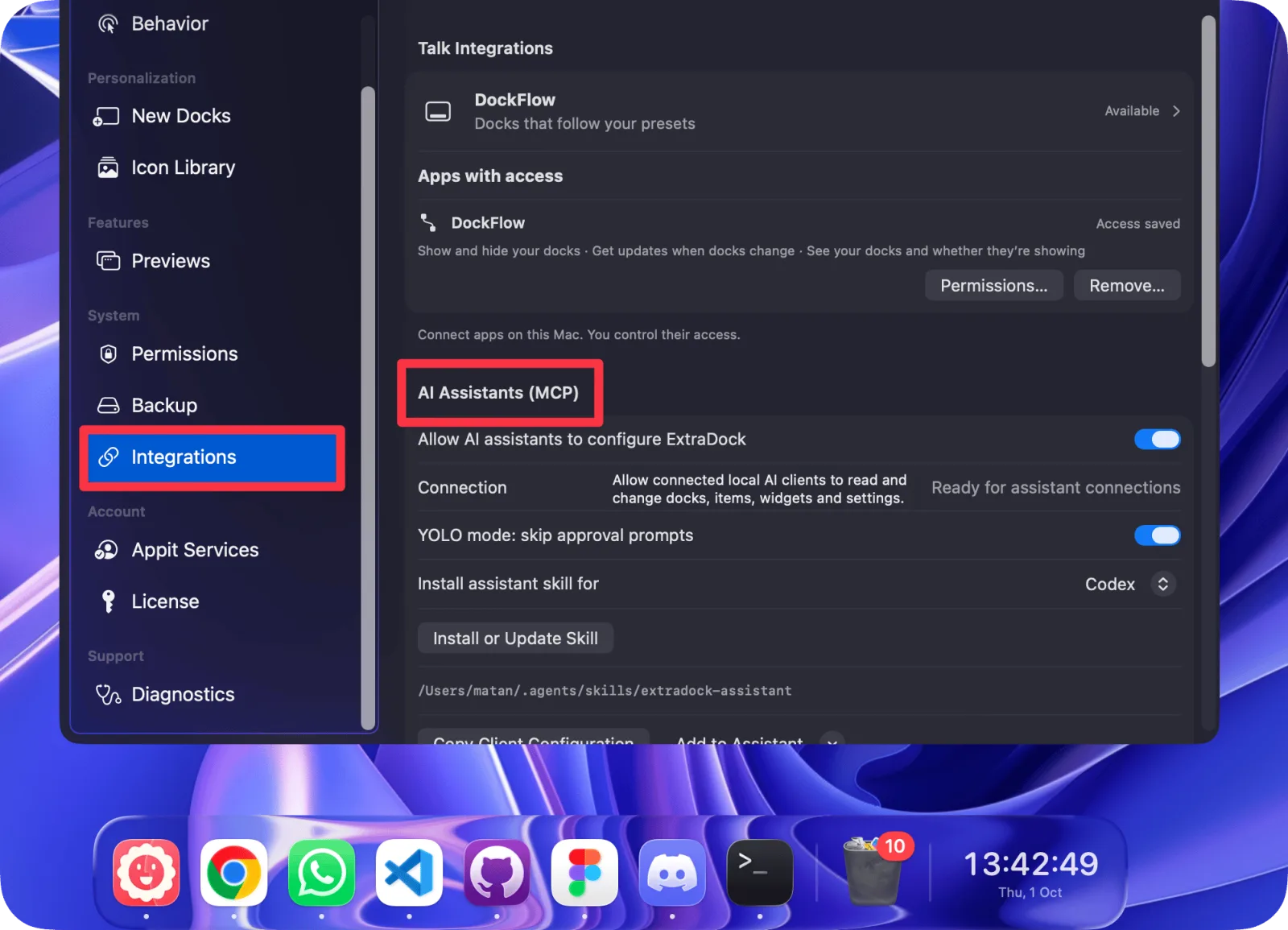The height and width of the screenshot is (930, 1288).
Task: Open the Codex assistant dropdown
Action: coord(1130,584)
